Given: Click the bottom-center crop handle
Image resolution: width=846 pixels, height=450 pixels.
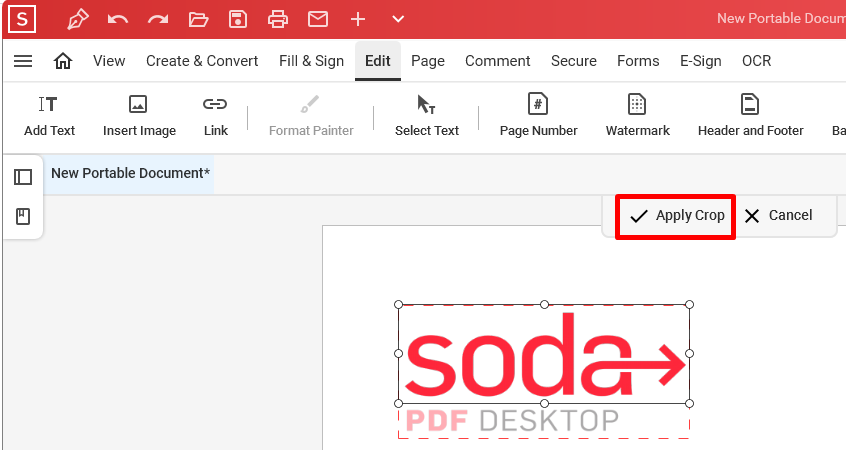Looking at the screenshot, I should point(544,404).
